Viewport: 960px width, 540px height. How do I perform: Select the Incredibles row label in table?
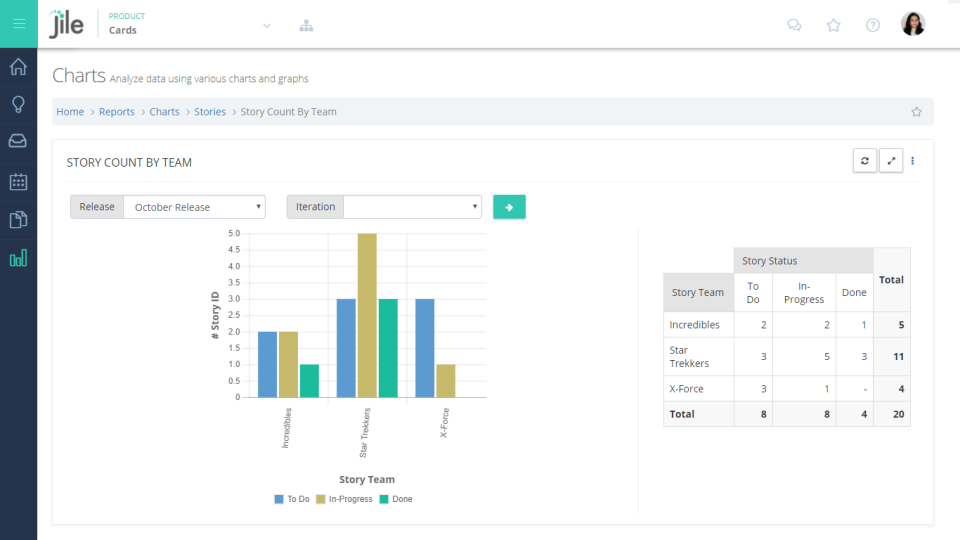tap(694, 324)
